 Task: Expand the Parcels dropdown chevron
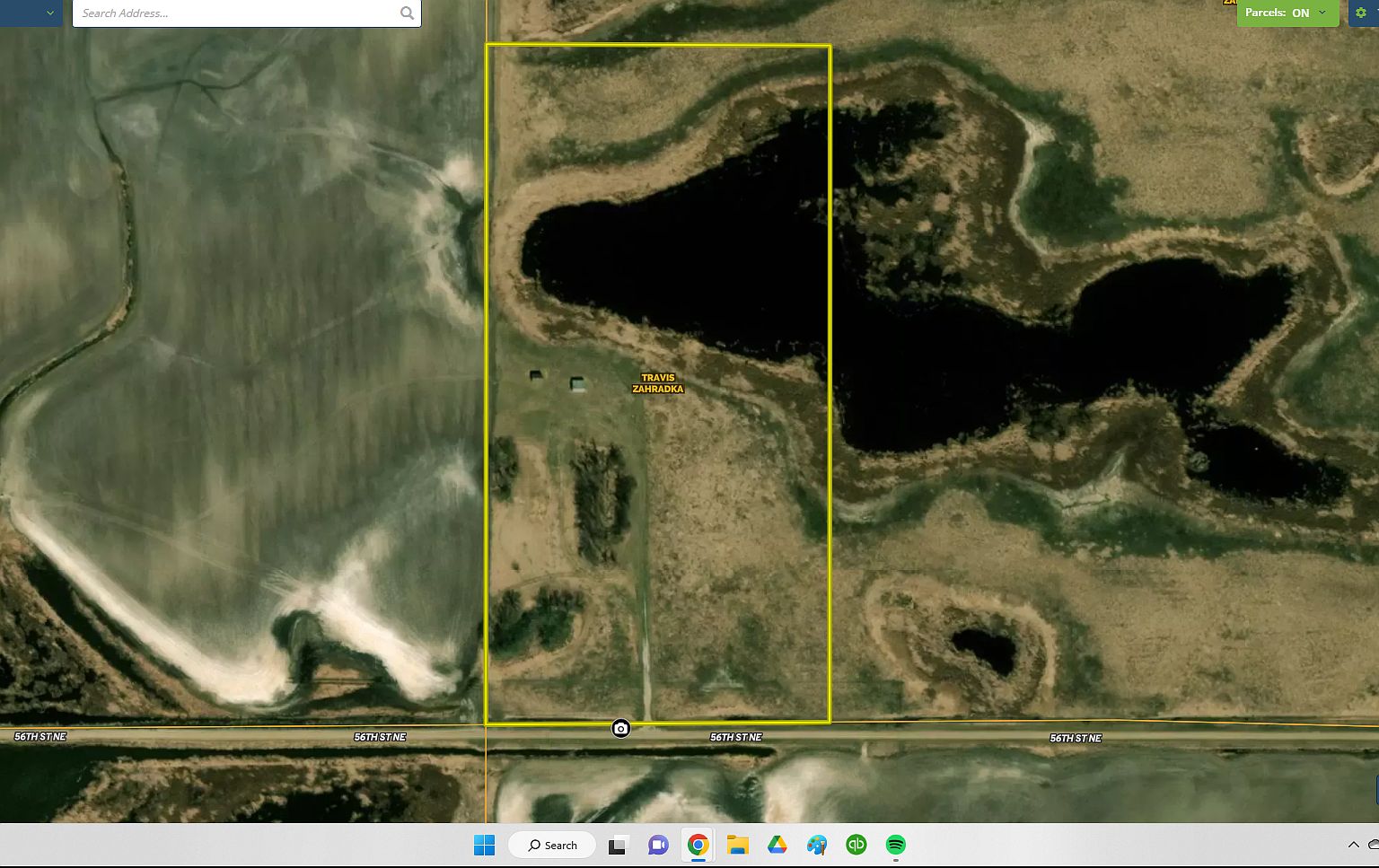(1322, 13)
